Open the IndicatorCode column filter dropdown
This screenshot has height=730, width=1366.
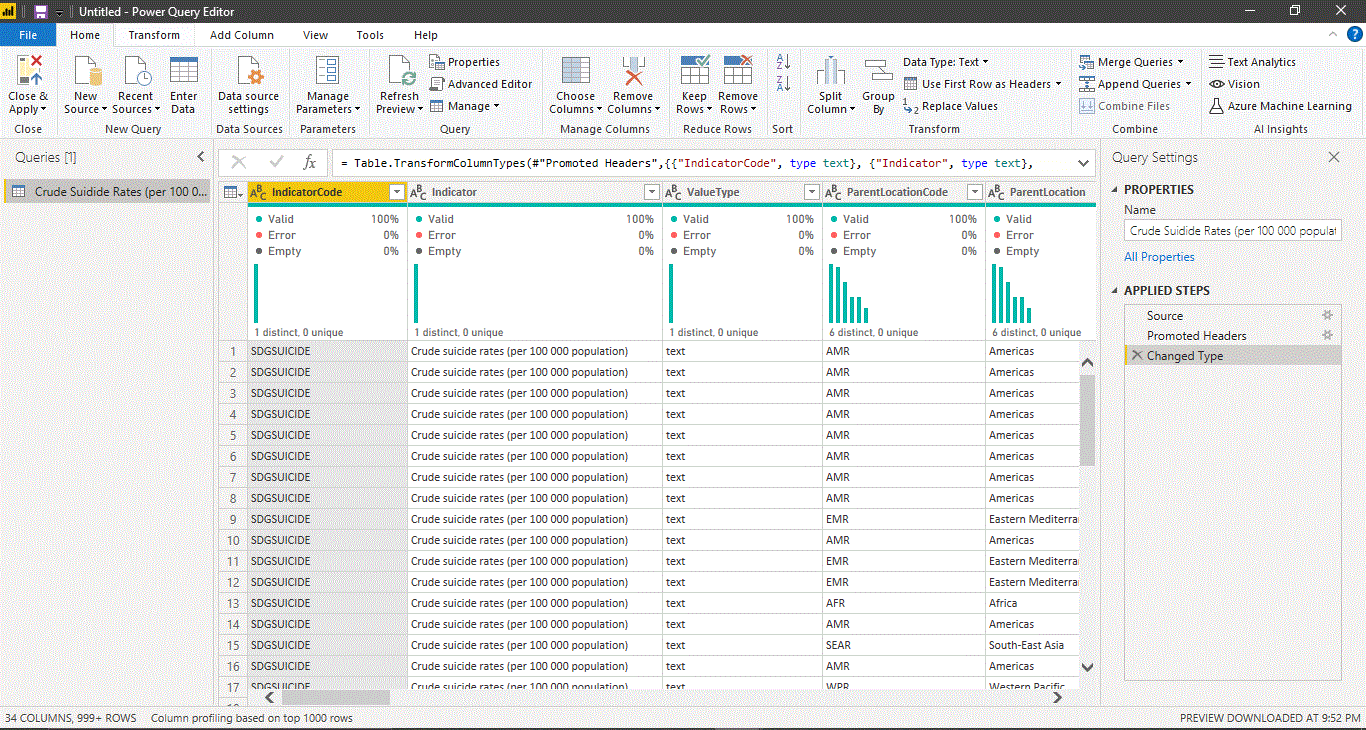[396, 192]
